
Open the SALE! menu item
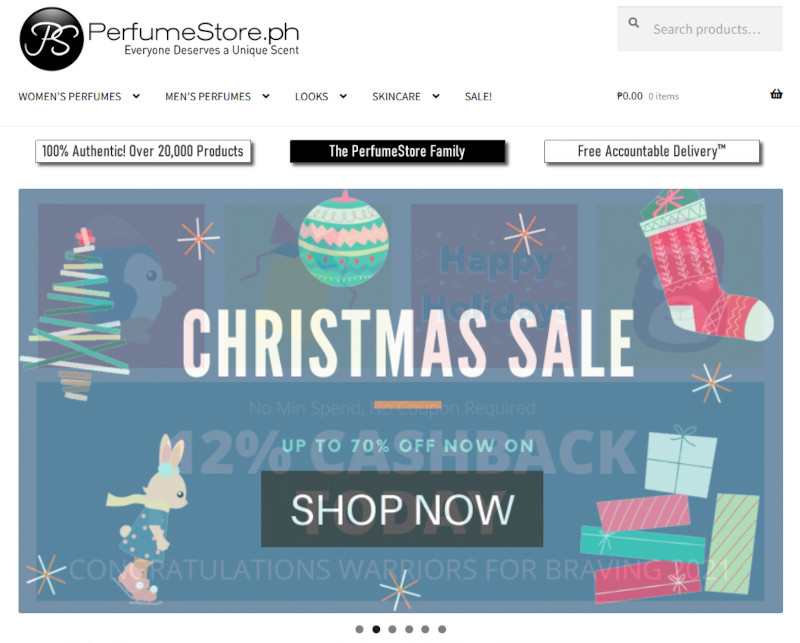pyautogui.click(x=478, y=96)
